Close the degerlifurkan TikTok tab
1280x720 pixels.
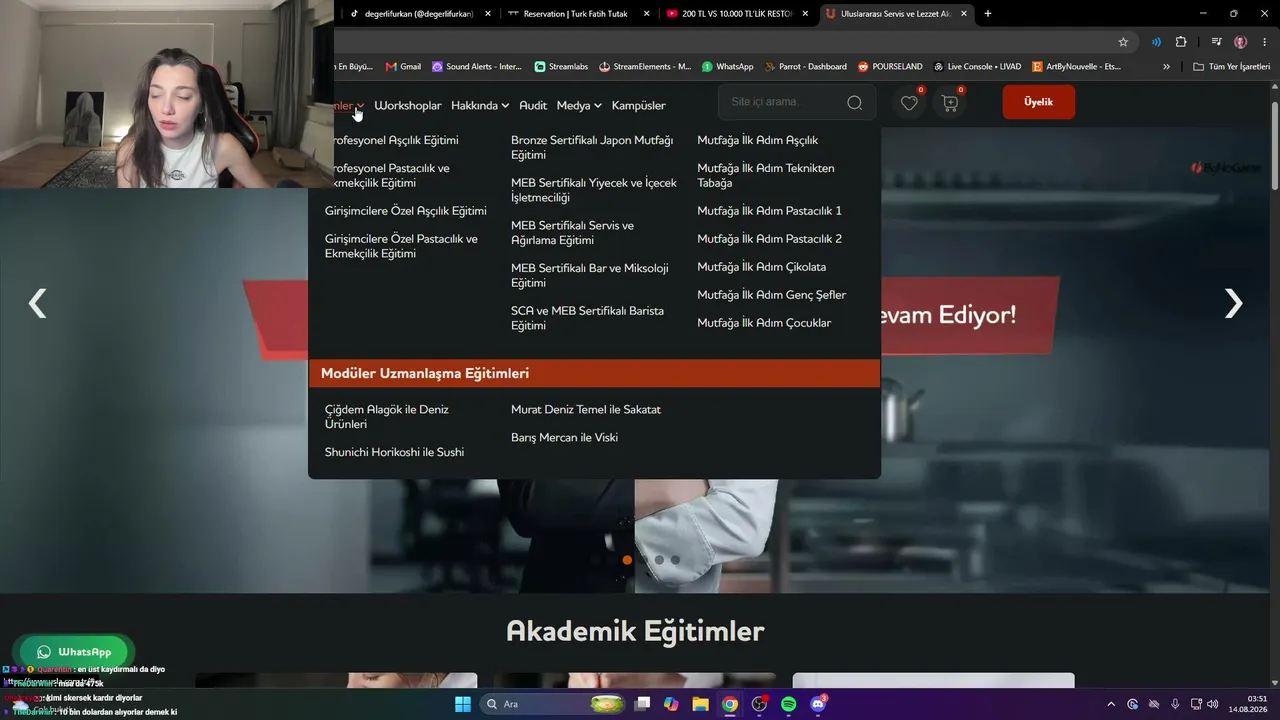click(x=488, y=14)
